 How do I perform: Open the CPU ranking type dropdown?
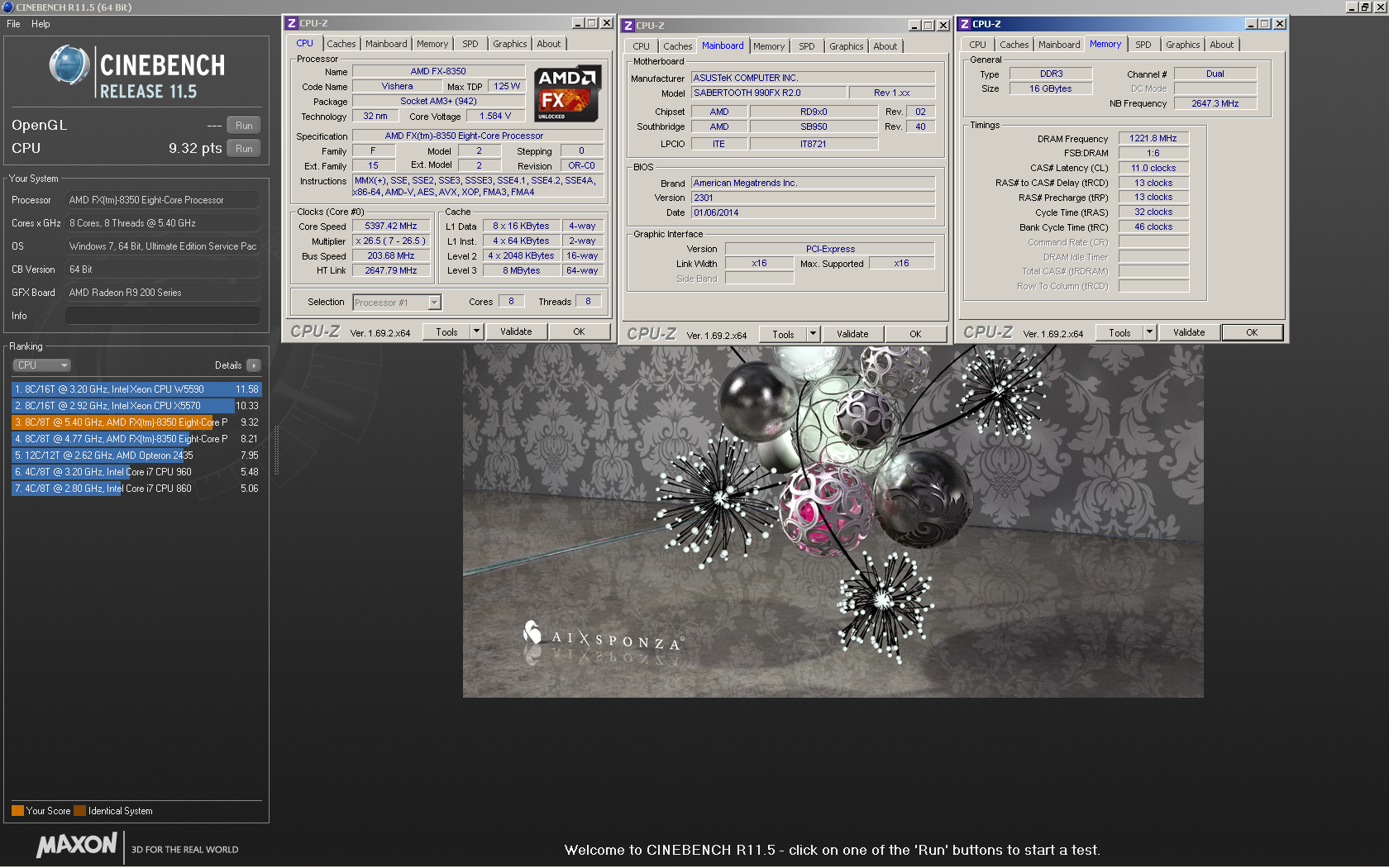[x=41, y=365]
